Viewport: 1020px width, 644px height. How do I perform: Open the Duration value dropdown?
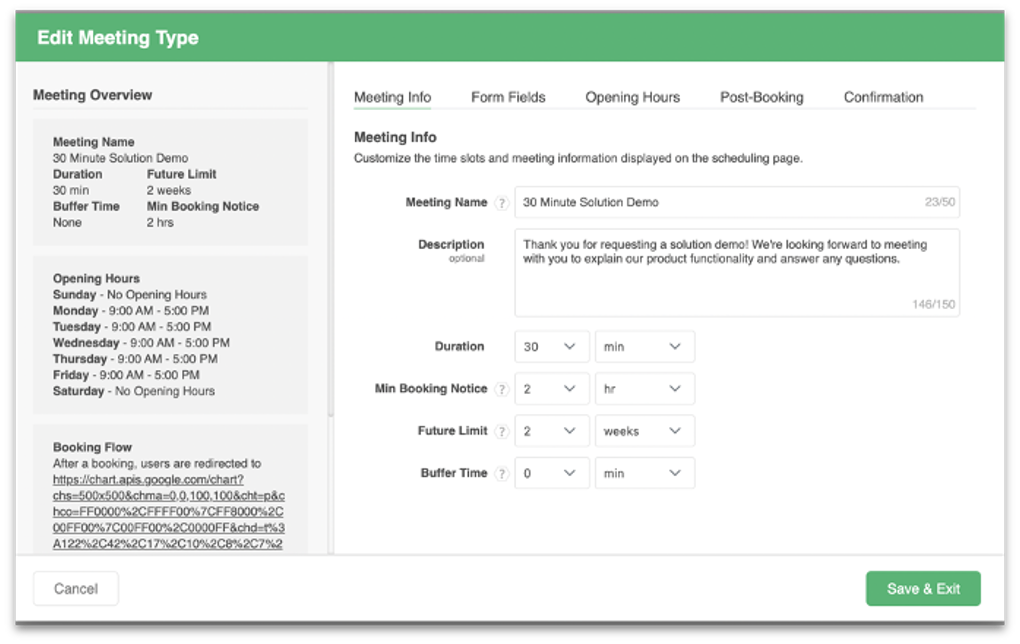[551, 347]
